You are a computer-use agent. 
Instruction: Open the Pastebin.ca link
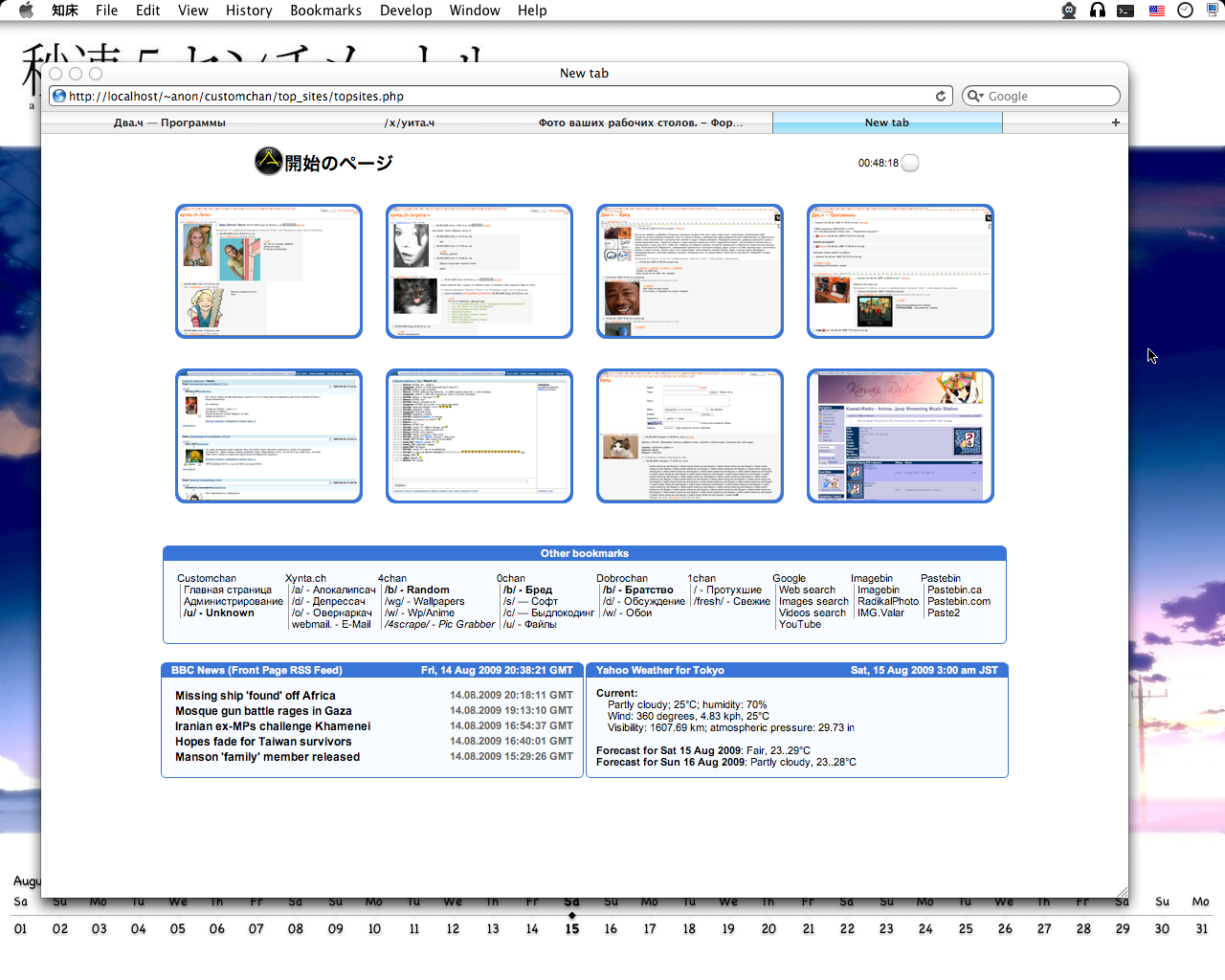(954, 590)
